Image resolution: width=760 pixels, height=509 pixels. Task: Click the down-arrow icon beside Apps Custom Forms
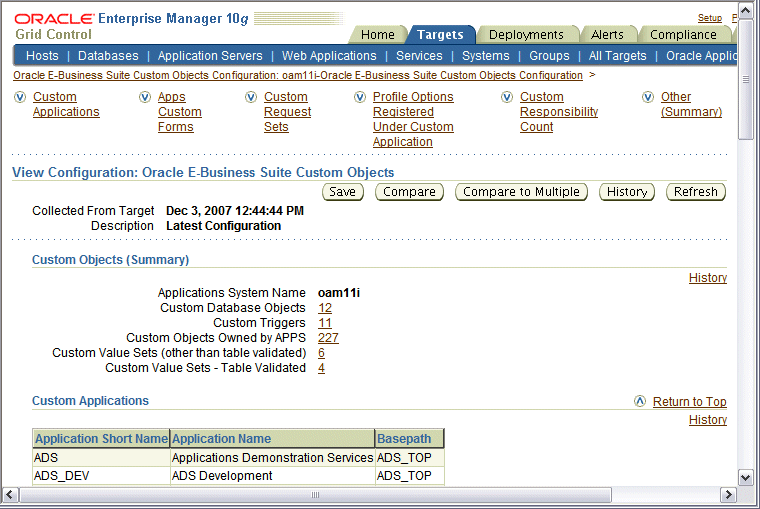tap(145, 97)
